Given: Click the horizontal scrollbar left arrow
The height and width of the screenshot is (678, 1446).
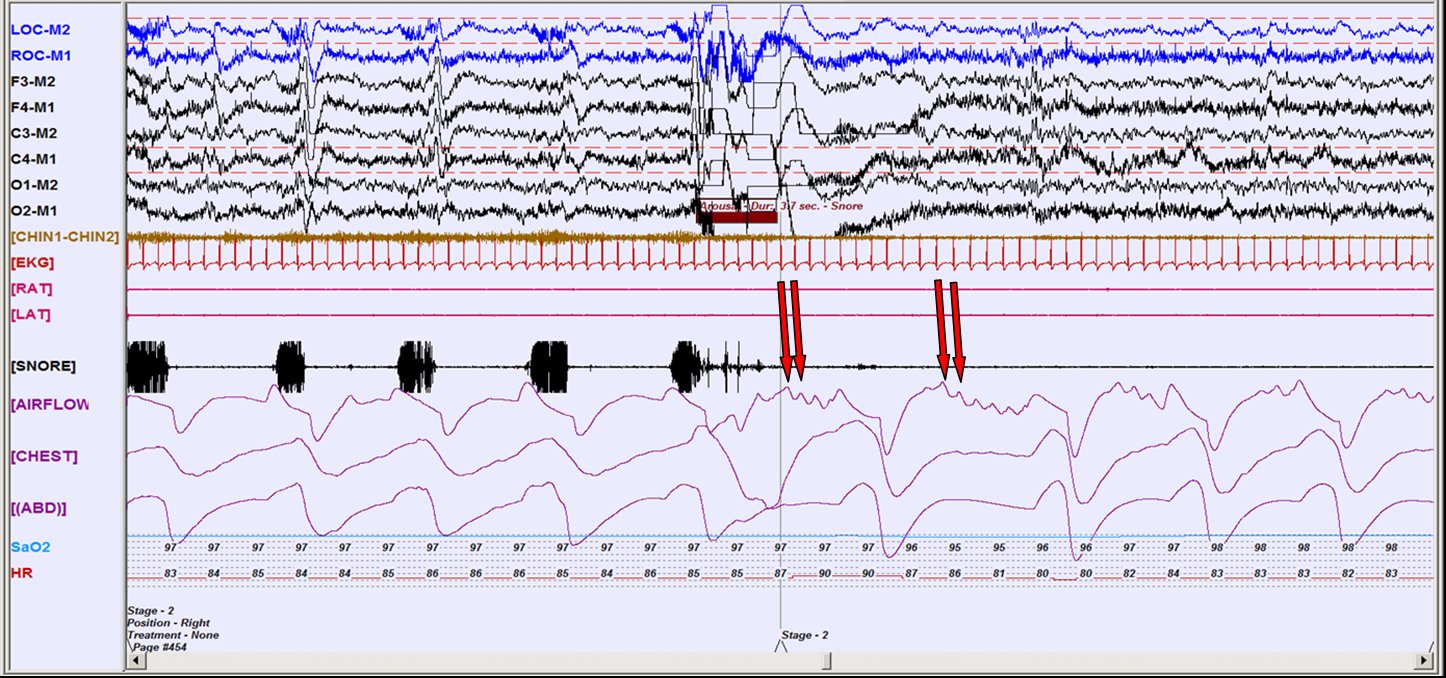Looking at the screenshot, I should (x=135, y=660).
